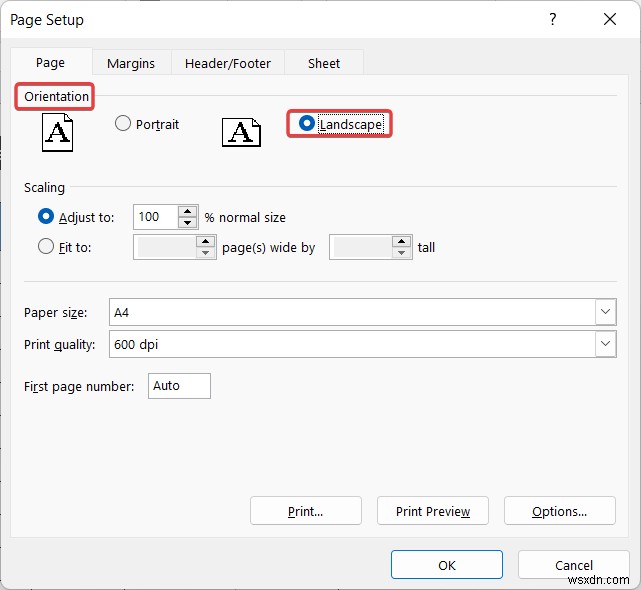
Task: Click the pages tall input field
Action: point(361,247)
